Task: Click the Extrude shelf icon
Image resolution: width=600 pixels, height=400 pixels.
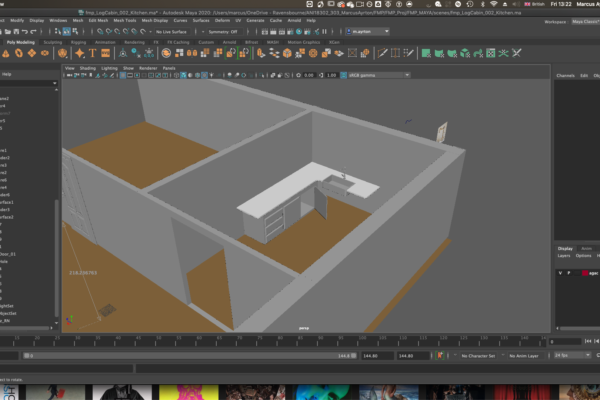Action: point(261,53)
